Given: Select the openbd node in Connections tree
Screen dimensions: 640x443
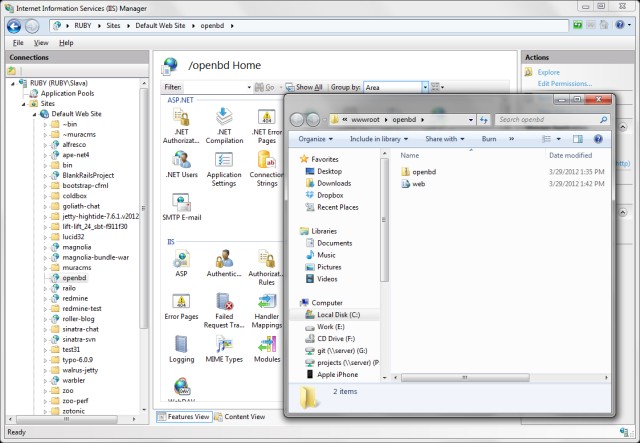Looking at the screenshot, I should coord(74,278).
